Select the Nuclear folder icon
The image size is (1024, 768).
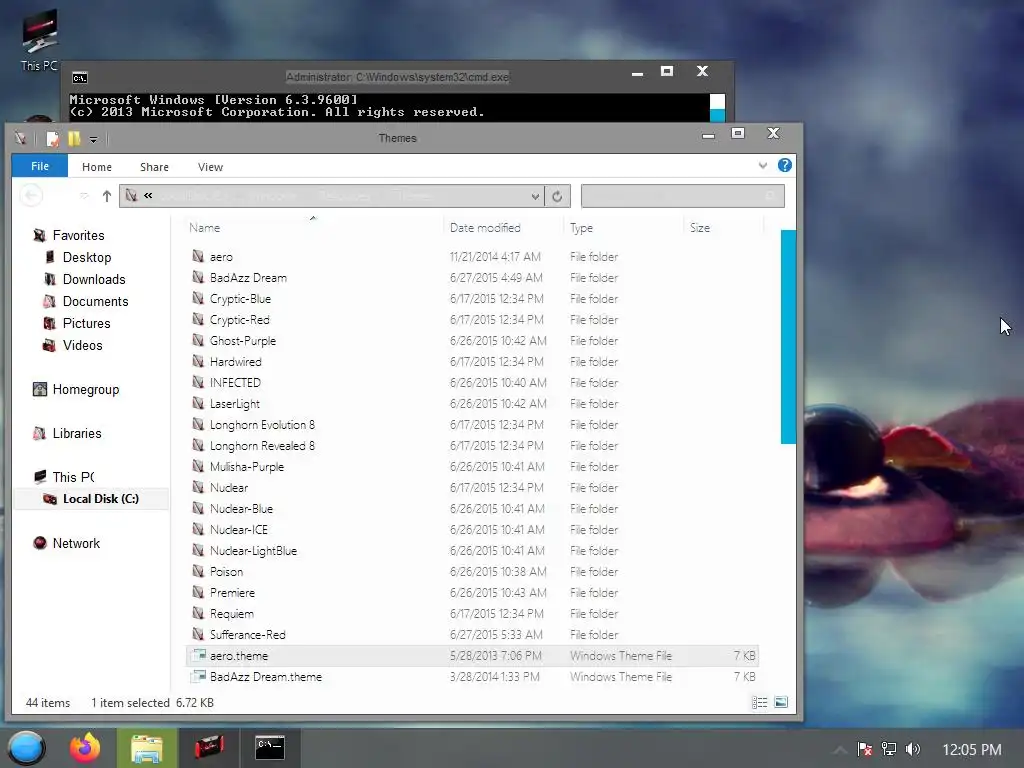click(x=199, y=487)
